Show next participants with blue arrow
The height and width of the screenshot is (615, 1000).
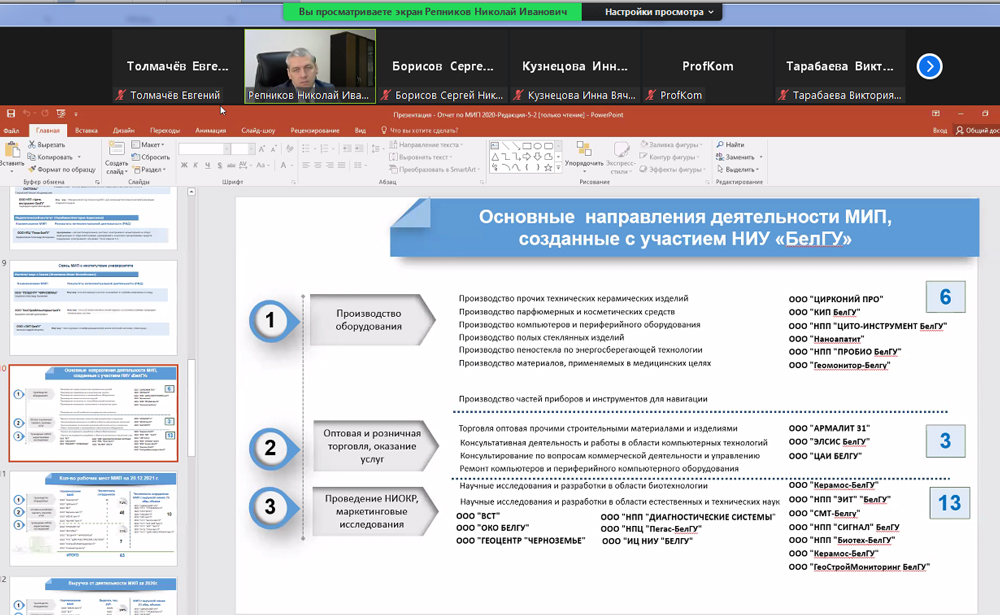929,66
